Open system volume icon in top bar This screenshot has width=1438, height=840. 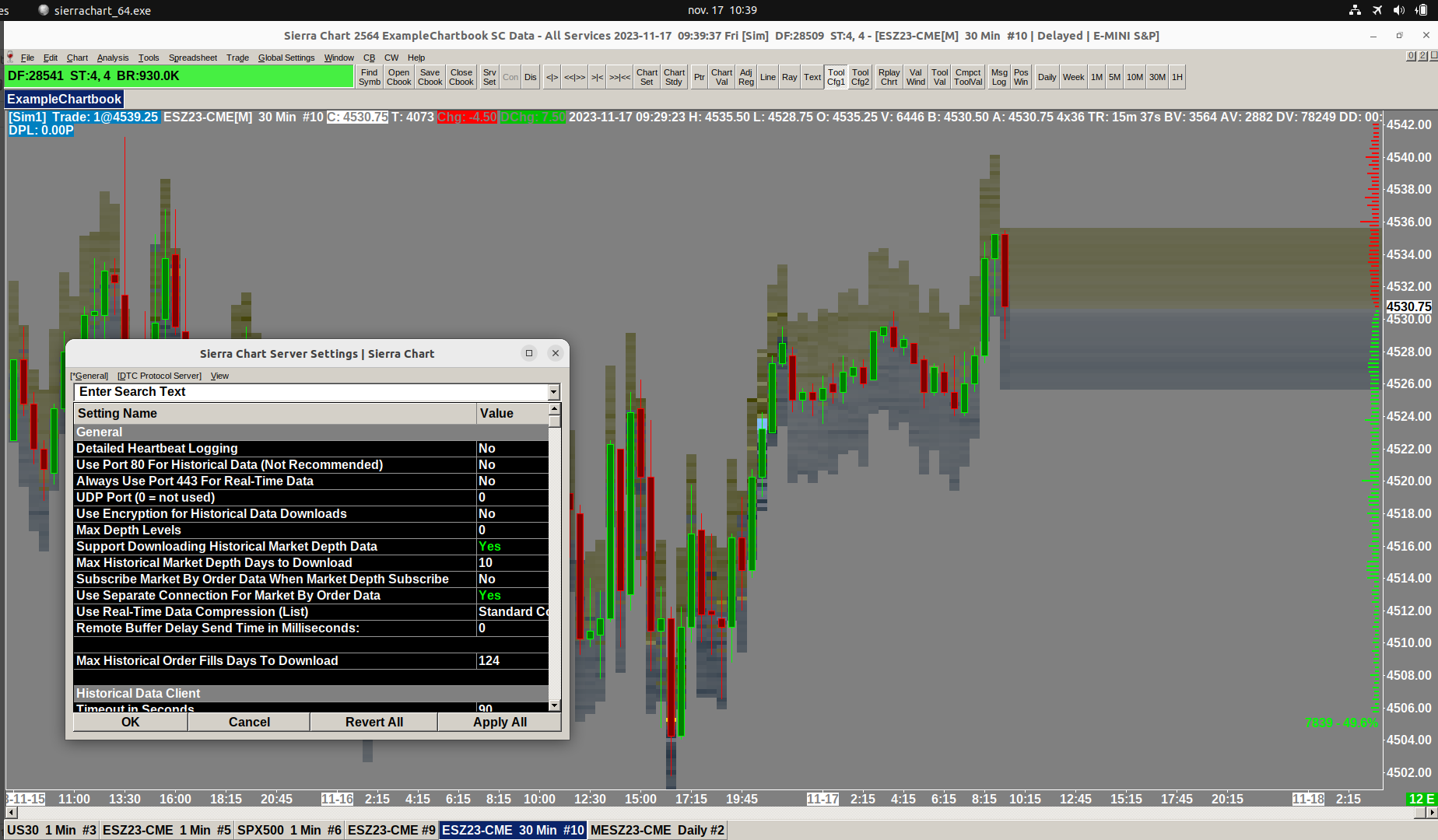point(1399,10)
